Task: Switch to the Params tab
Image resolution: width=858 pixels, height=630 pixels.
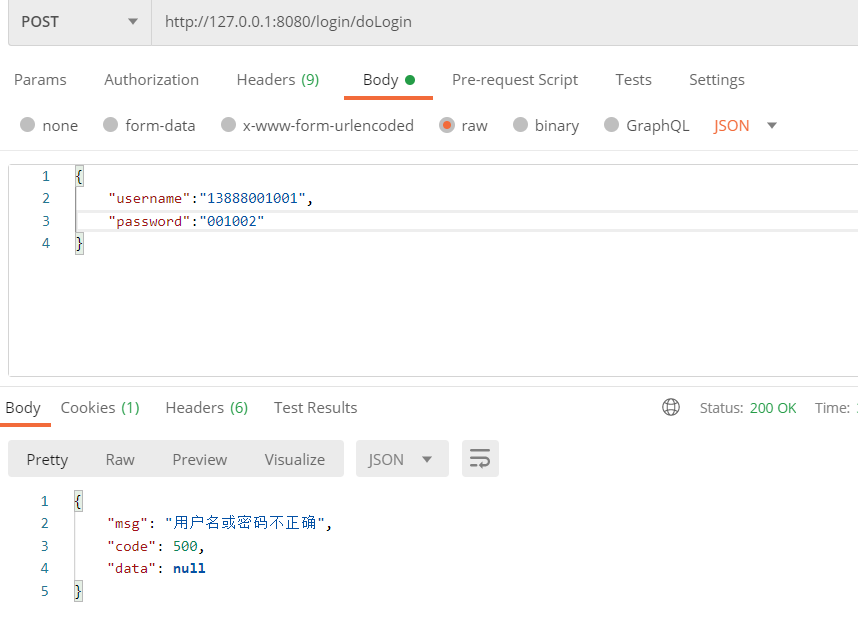Action: point(40,80)
